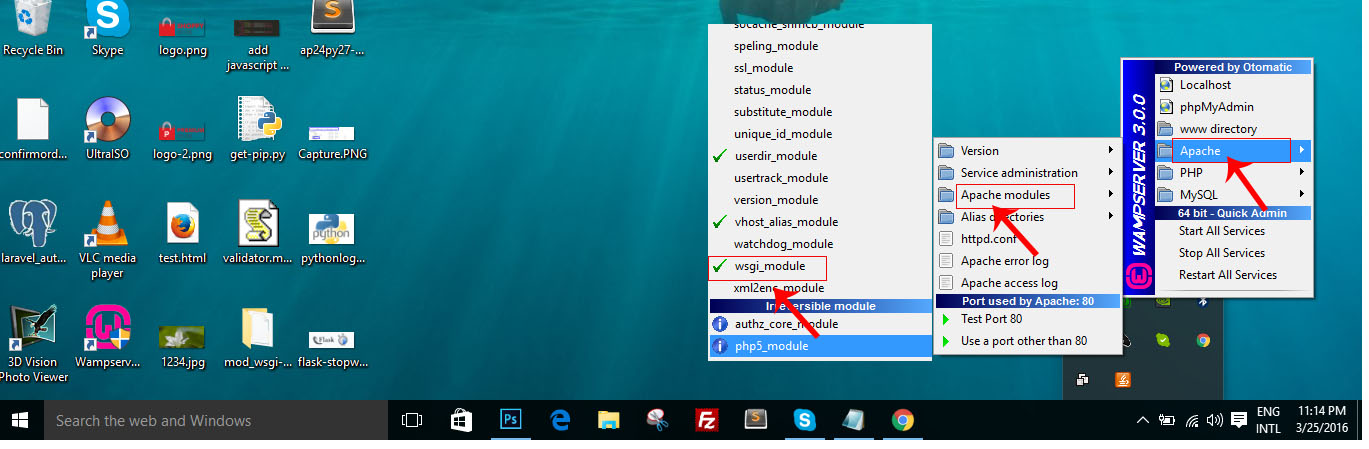Open the mod_wsgi folder on desktop
The image size is (1369, 449).
coord(258,337)
